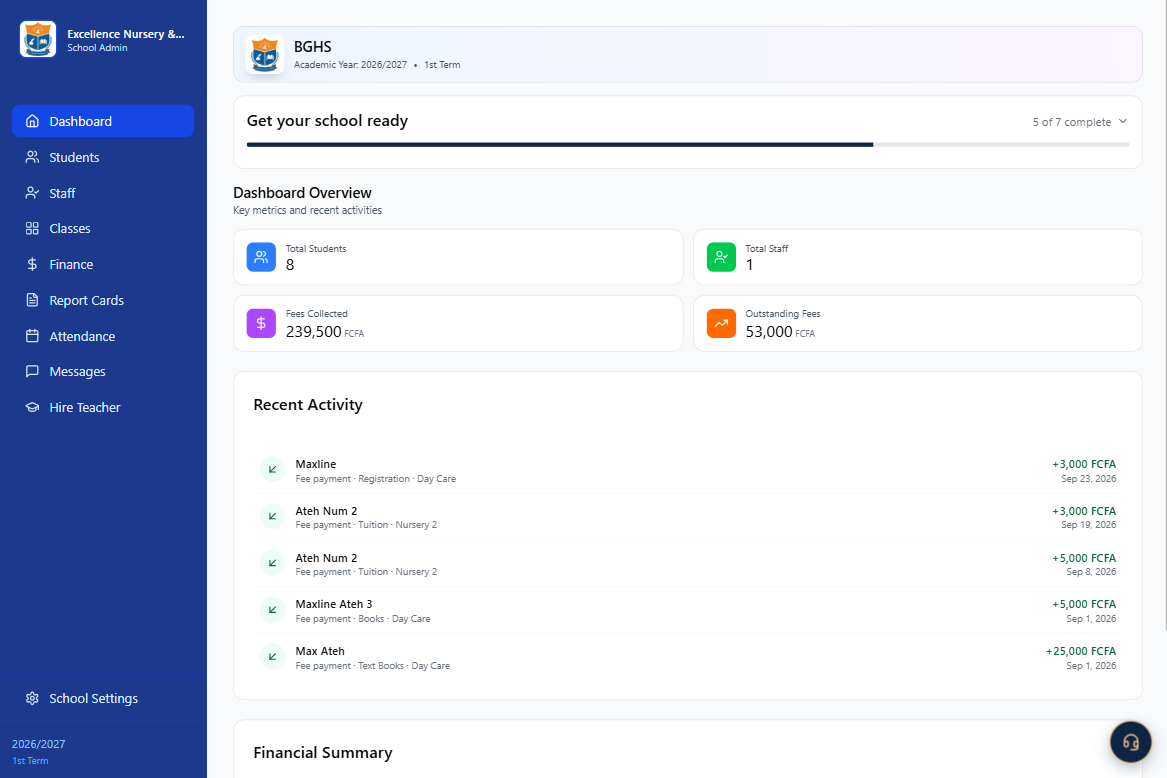This screenshot has width=1167, height=778.
Task: Click the green Total Staff icon
Action: tap(721, 257)
